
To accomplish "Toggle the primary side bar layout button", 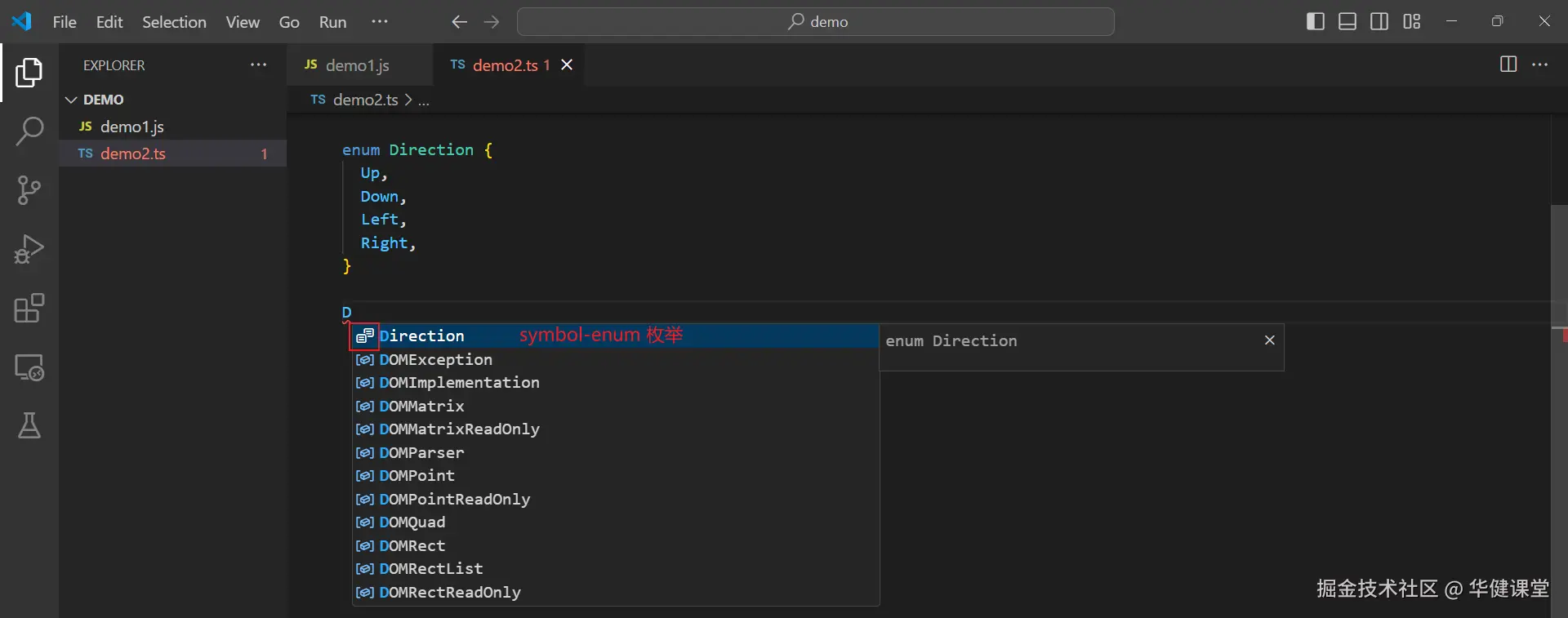I will click(1315, 22).
